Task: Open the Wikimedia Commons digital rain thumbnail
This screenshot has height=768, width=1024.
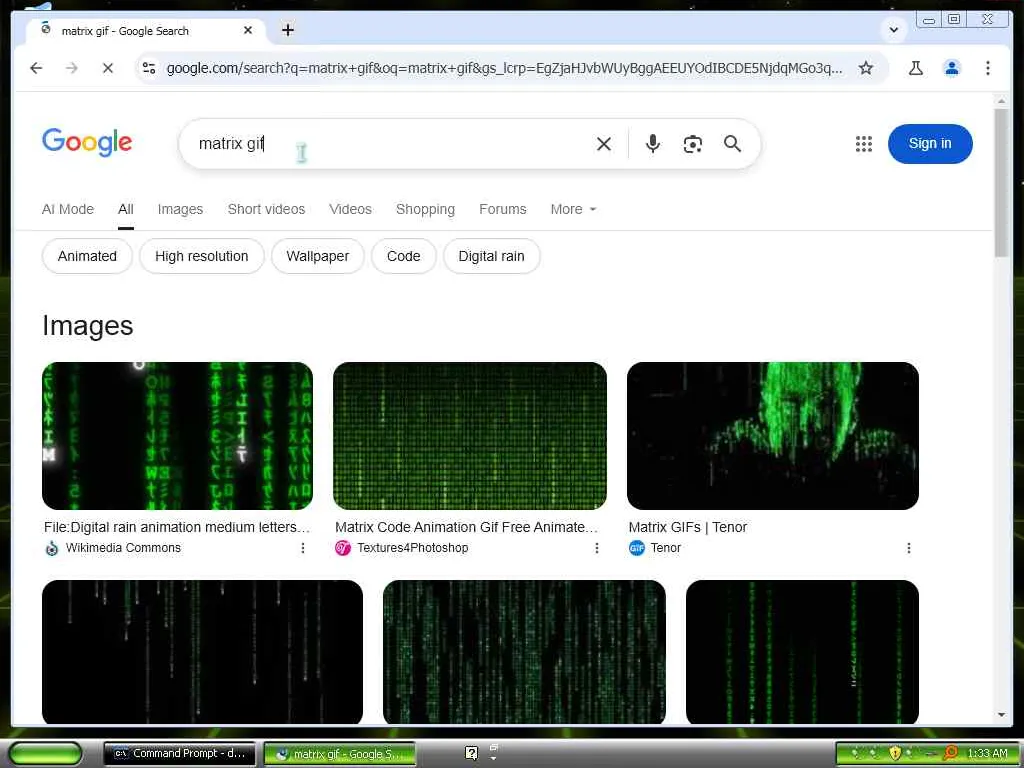Action: pyautogui.click(x=177, y=436)
